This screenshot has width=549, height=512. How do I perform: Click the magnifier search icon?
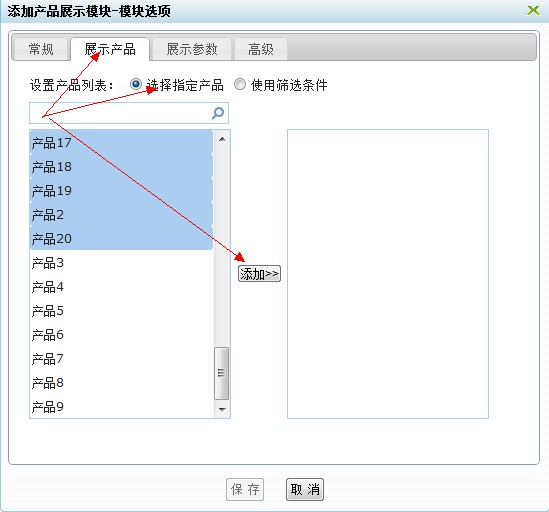coord(218,113)
